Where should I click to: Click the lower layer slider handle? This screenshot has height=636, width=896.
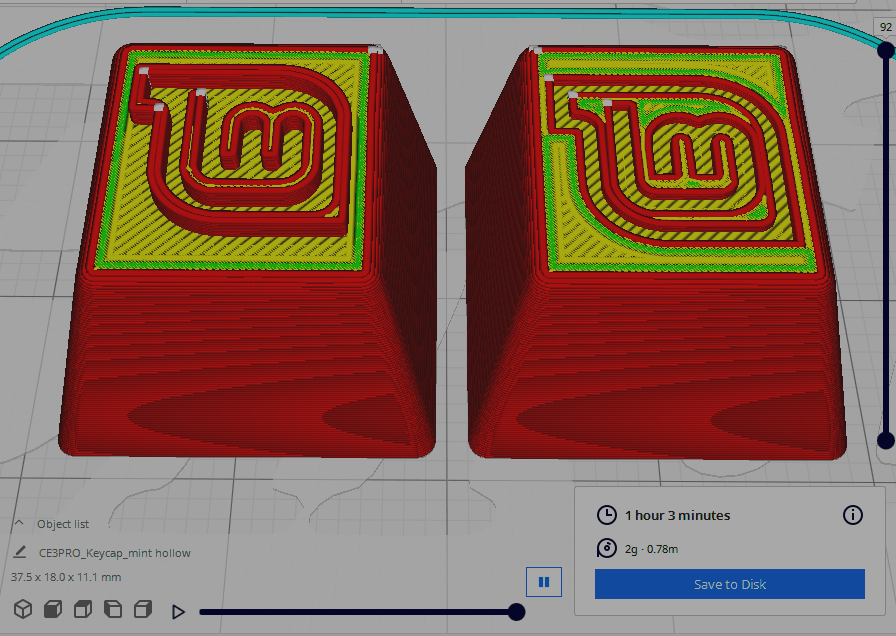point(886,441)
